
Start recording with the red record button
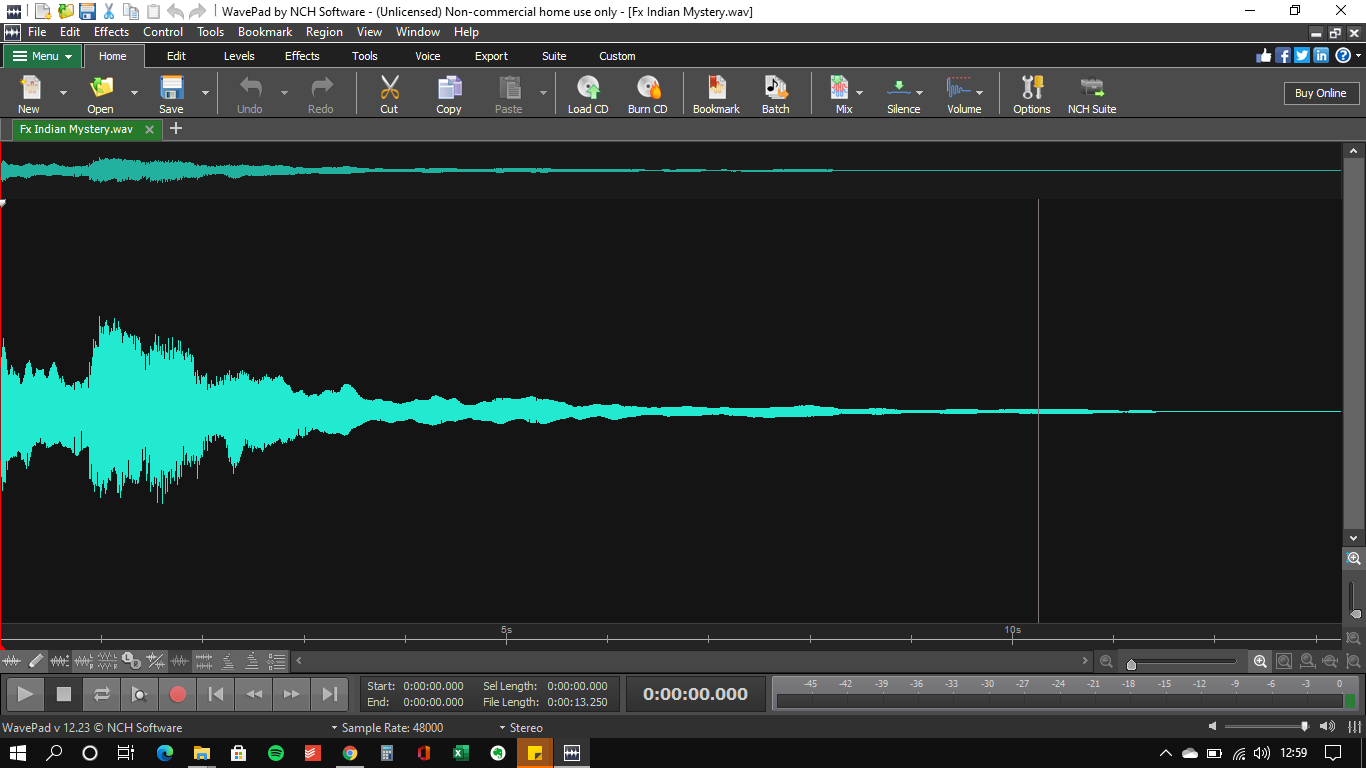click(x=178, y=694)
